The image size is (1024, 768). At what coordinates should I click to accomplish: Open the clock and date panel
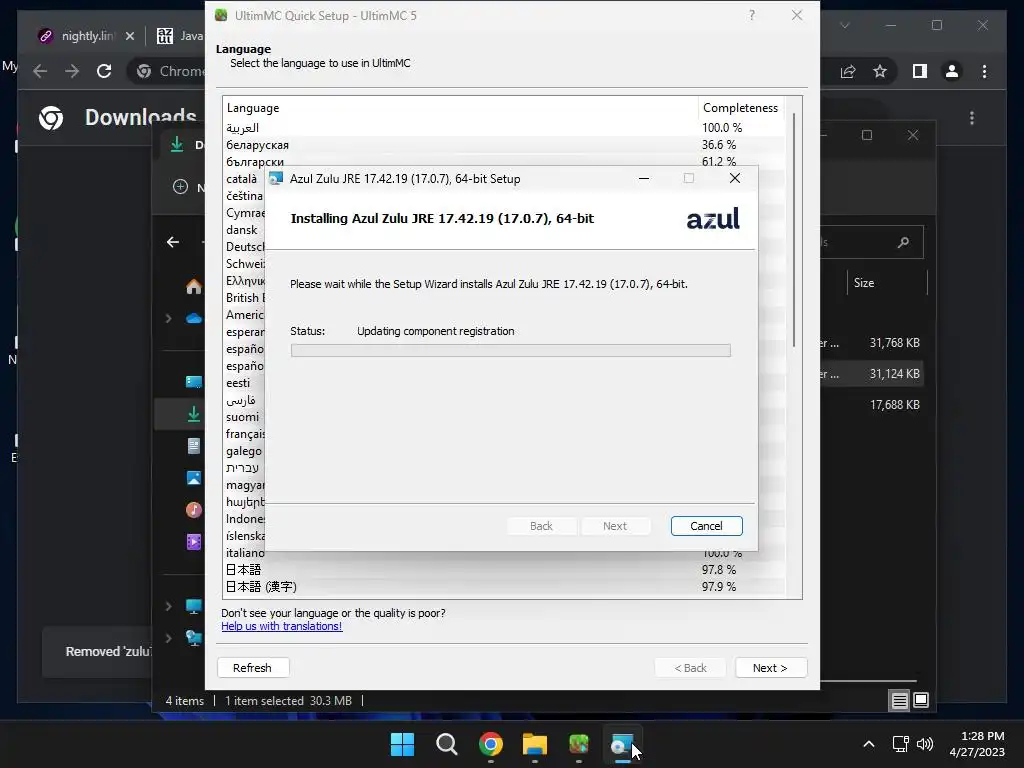point(977,744)
